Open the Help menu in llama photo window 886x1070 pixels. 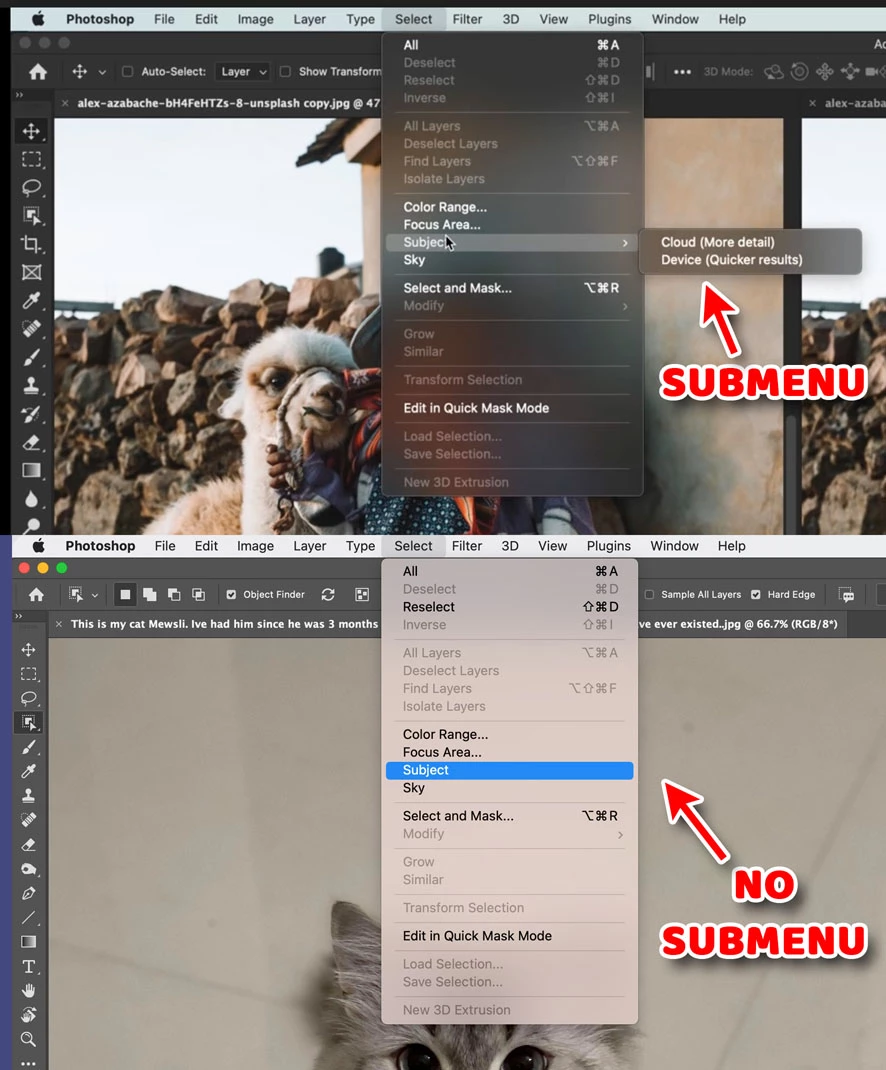click(732, 19)
